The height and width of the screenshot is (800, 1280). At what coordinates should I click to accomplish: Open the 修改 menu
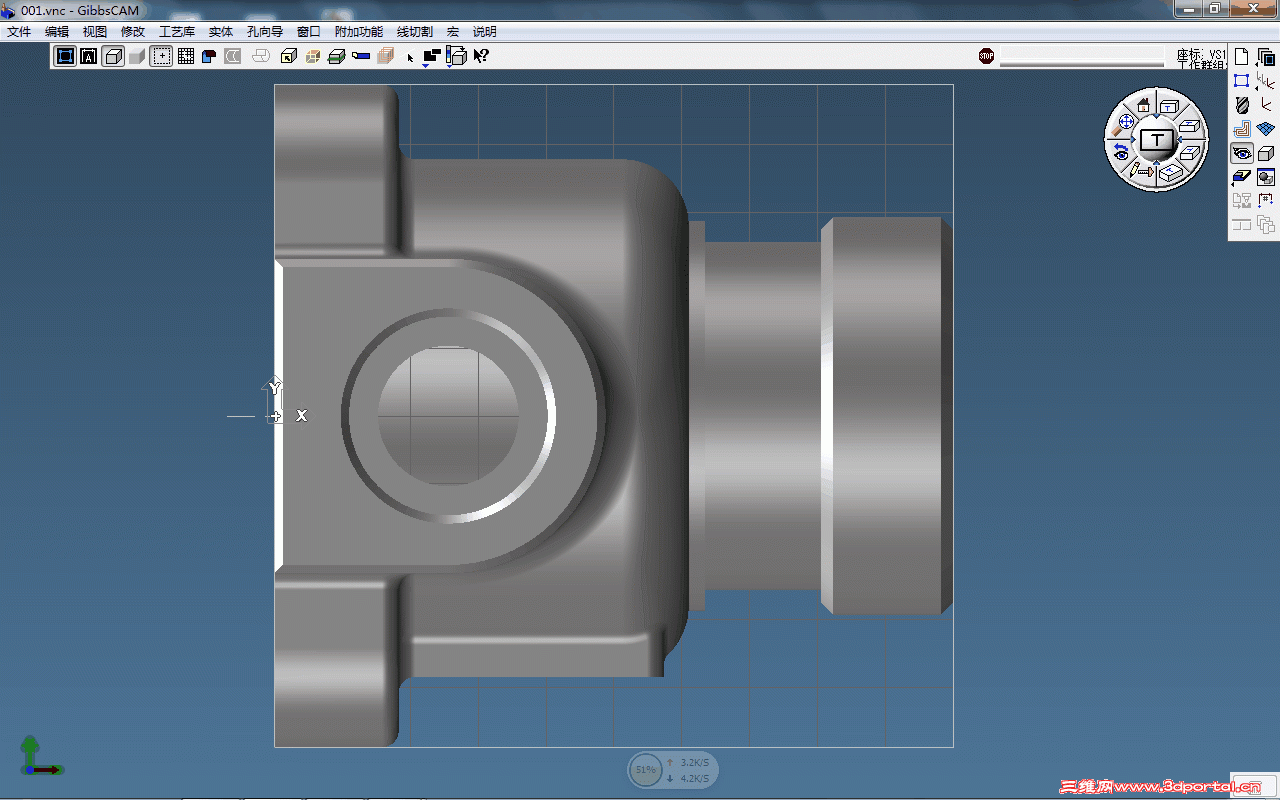tap(133, 32)
